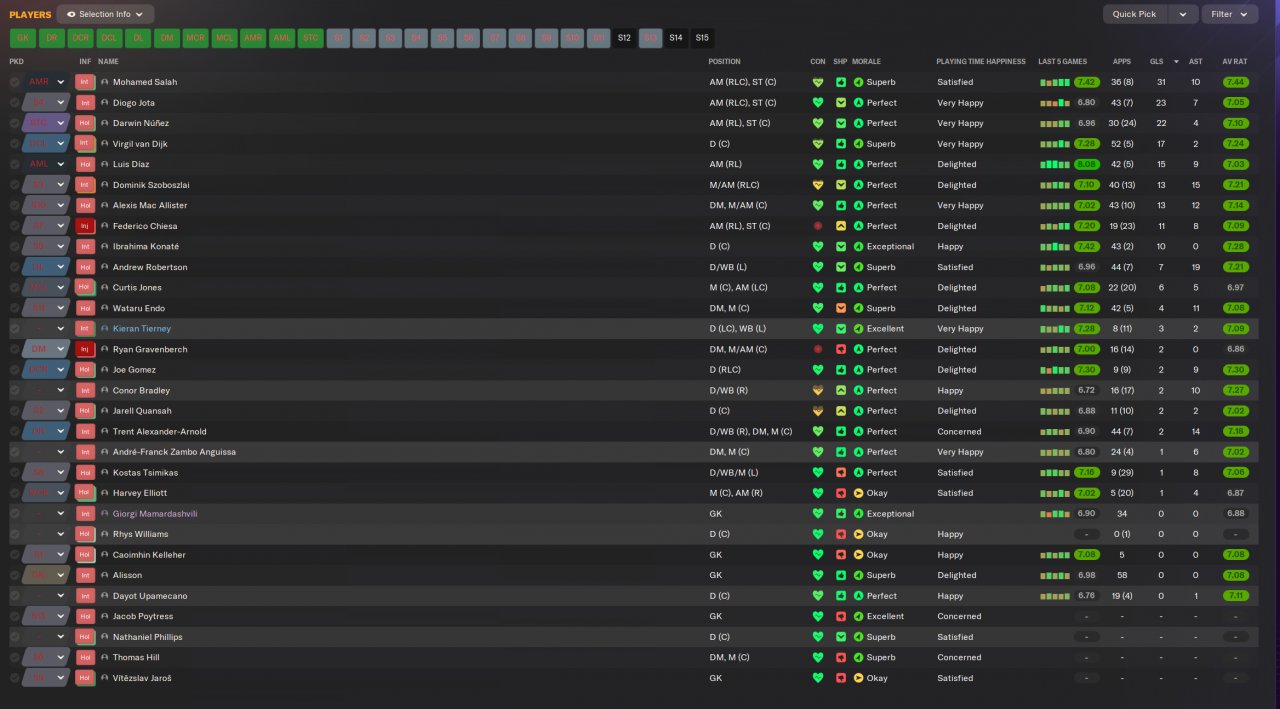Click Federico Chiesa's Inj info badge
The width and height of the screenshot is (1280, 709).
[85, 226]
